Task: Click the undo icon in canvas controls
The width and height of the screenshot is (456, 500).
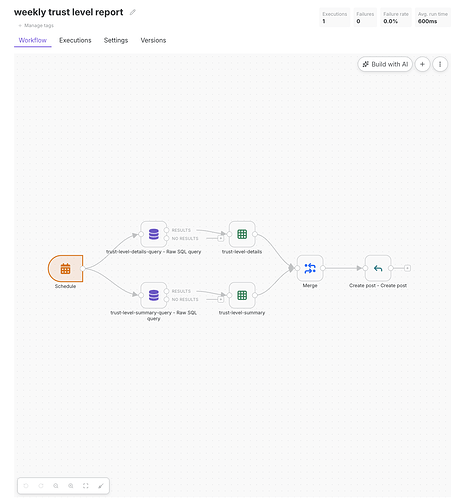Action: point(26,486)
